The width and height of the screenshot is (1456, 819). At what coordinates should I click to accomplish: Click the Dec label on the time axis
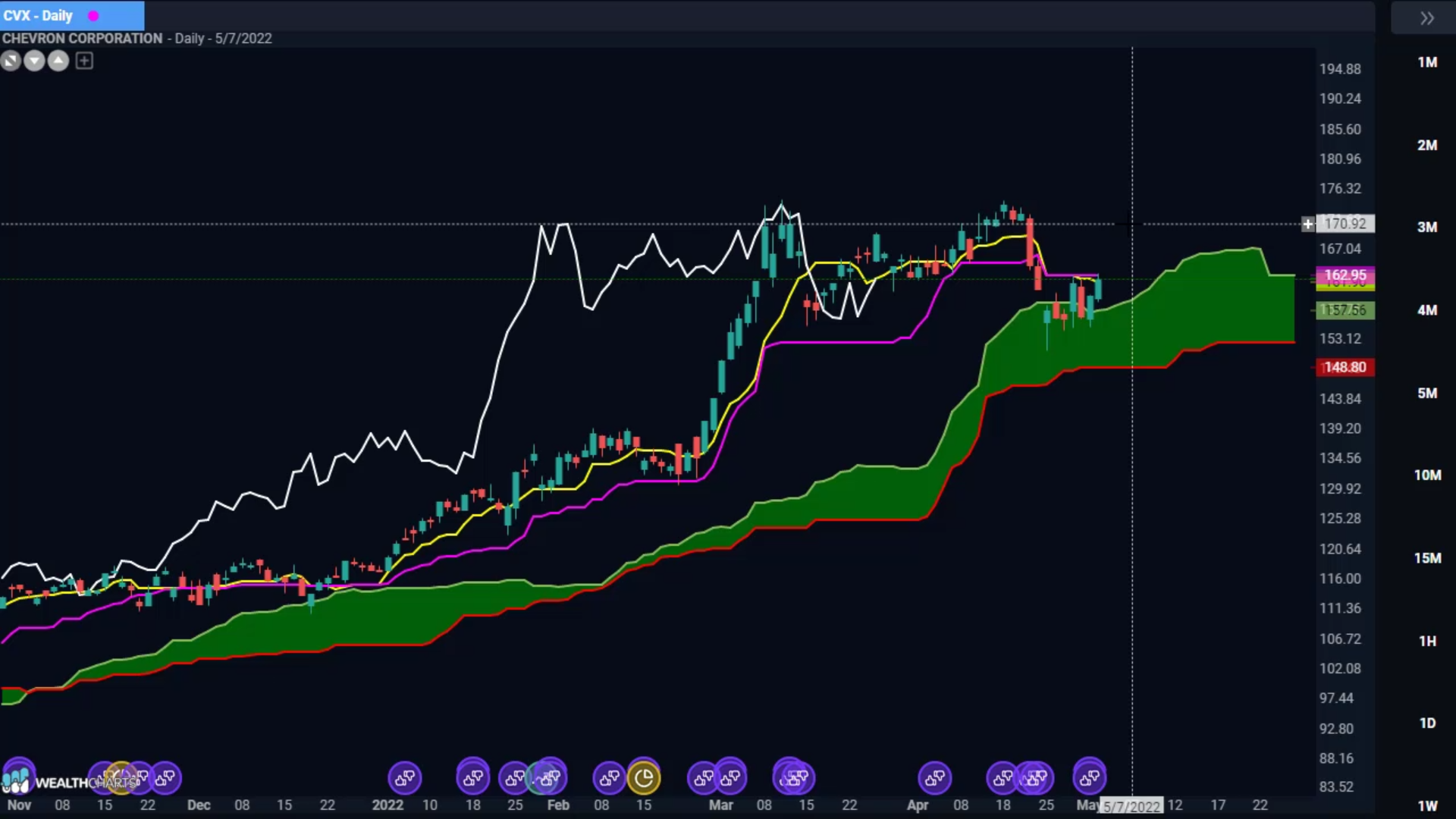[x=199, y=805]
